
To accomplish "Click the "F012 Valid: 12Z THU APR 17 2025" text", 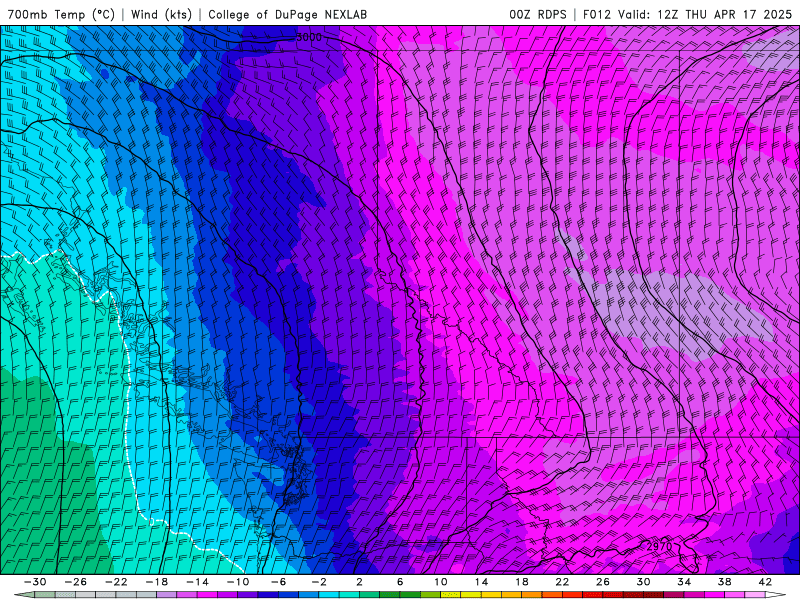I will (687, 14).
